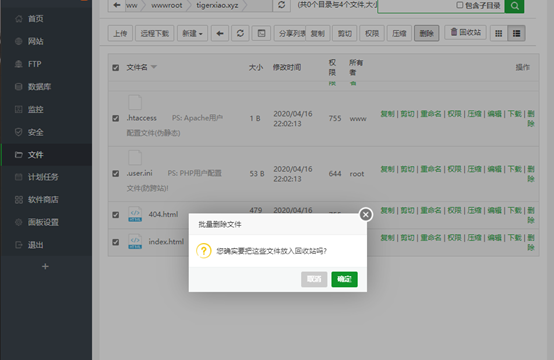Click the home icon beside 首页
This screenshot has height=360, width=554.
point(19,19)
